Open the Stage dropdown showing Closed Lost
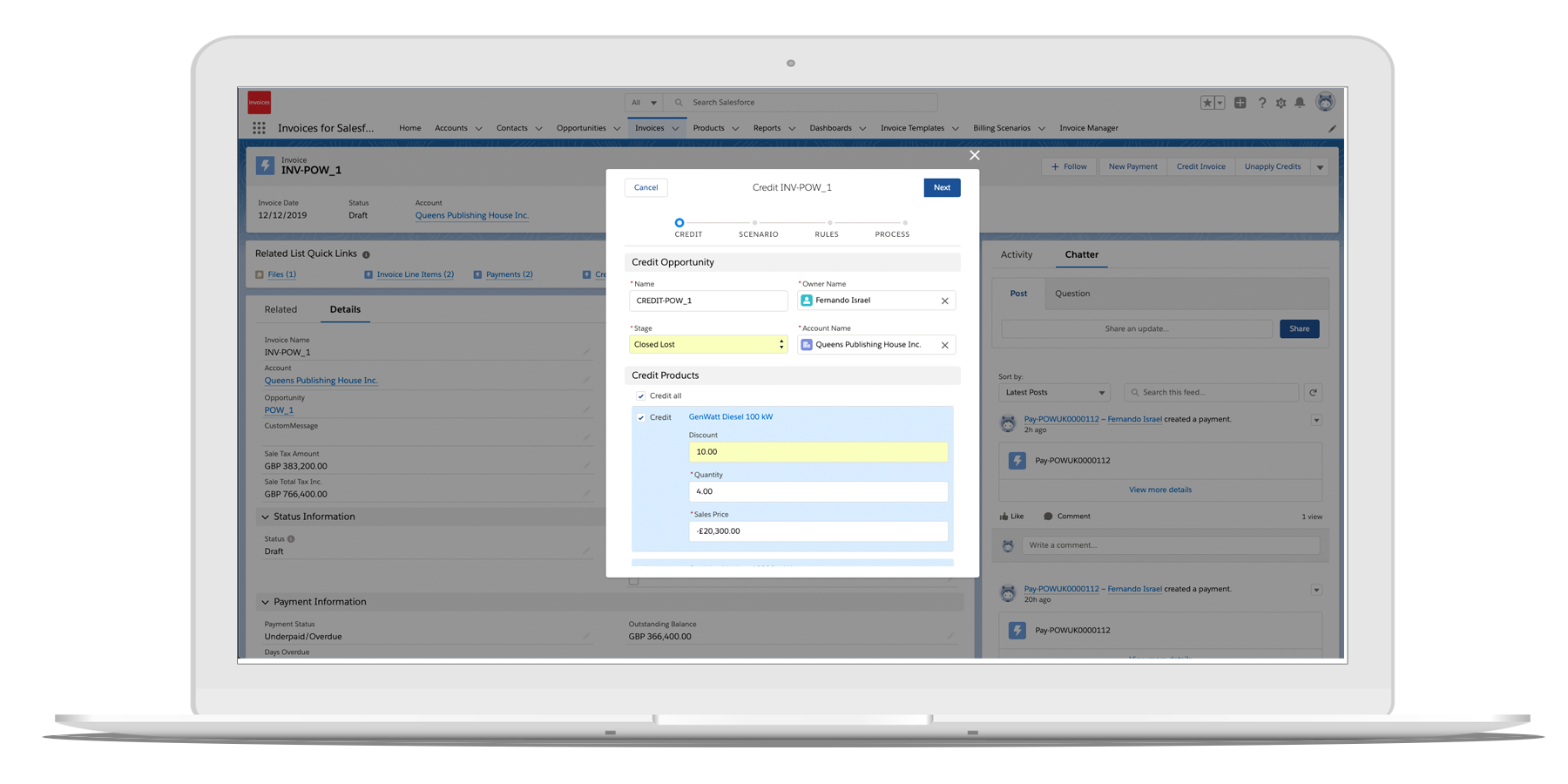The height and width of the screenshot is (784, 1568). [707, 345]
